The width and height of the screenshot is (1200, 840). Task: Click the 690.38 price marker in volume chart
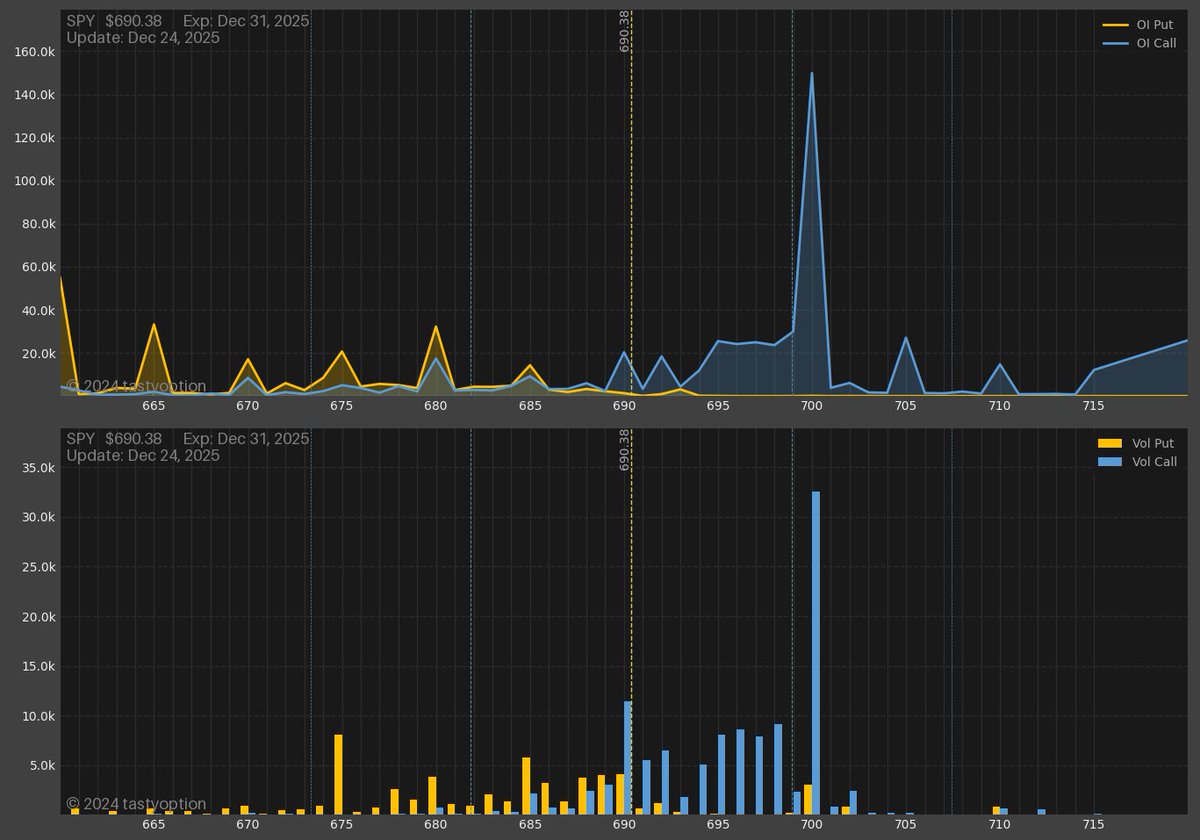coord(624,450)
